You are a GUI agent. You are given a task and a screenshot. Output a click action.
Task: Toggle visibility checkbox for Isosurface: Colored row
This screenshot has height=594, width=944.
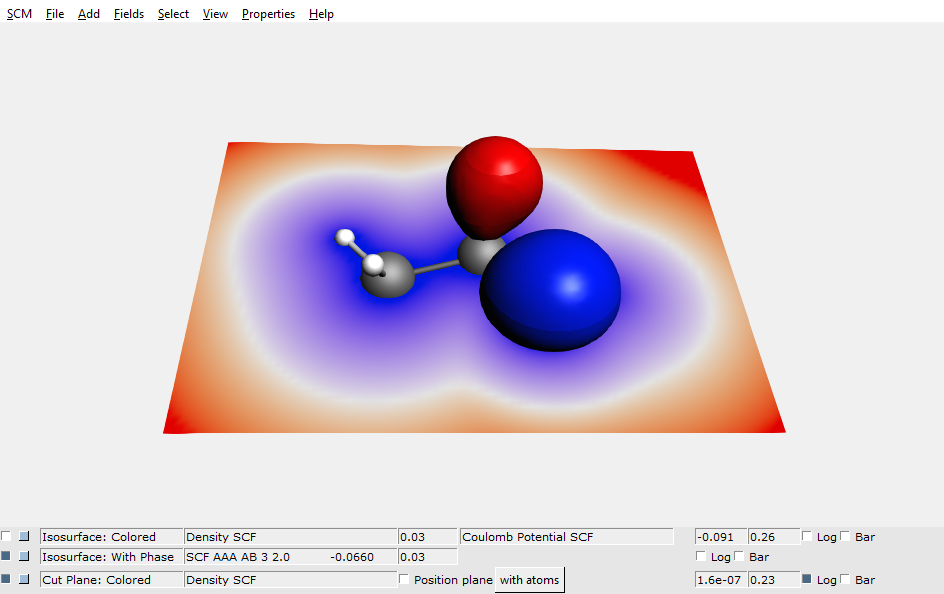(x=6, y=536)
